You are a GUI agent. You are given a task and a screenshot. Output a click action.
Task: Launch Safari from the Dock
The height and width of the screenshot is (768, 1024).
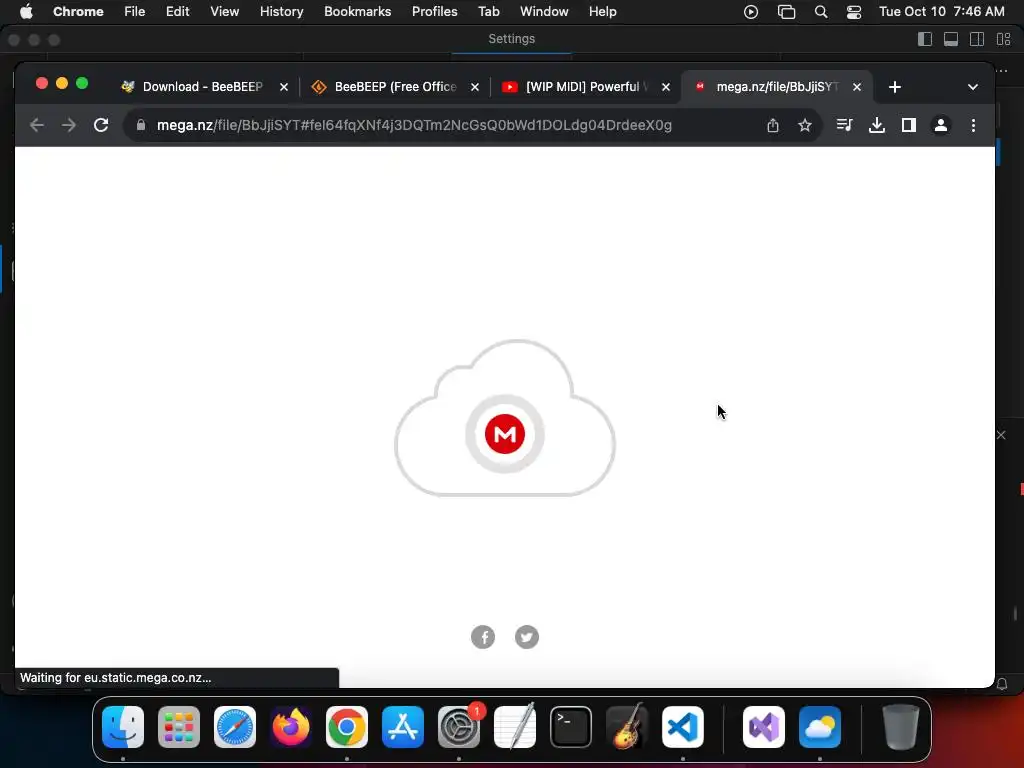click(235, 727)
